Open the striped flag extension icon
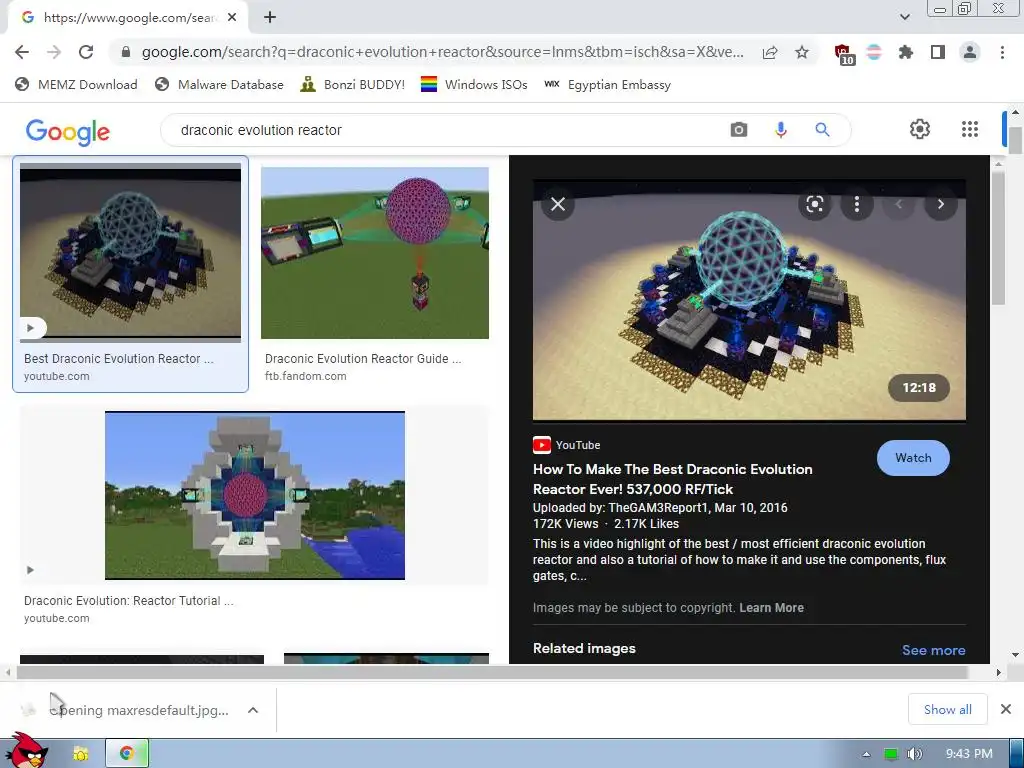This screenshot has height=768, width=1024. tap(874, 52)
